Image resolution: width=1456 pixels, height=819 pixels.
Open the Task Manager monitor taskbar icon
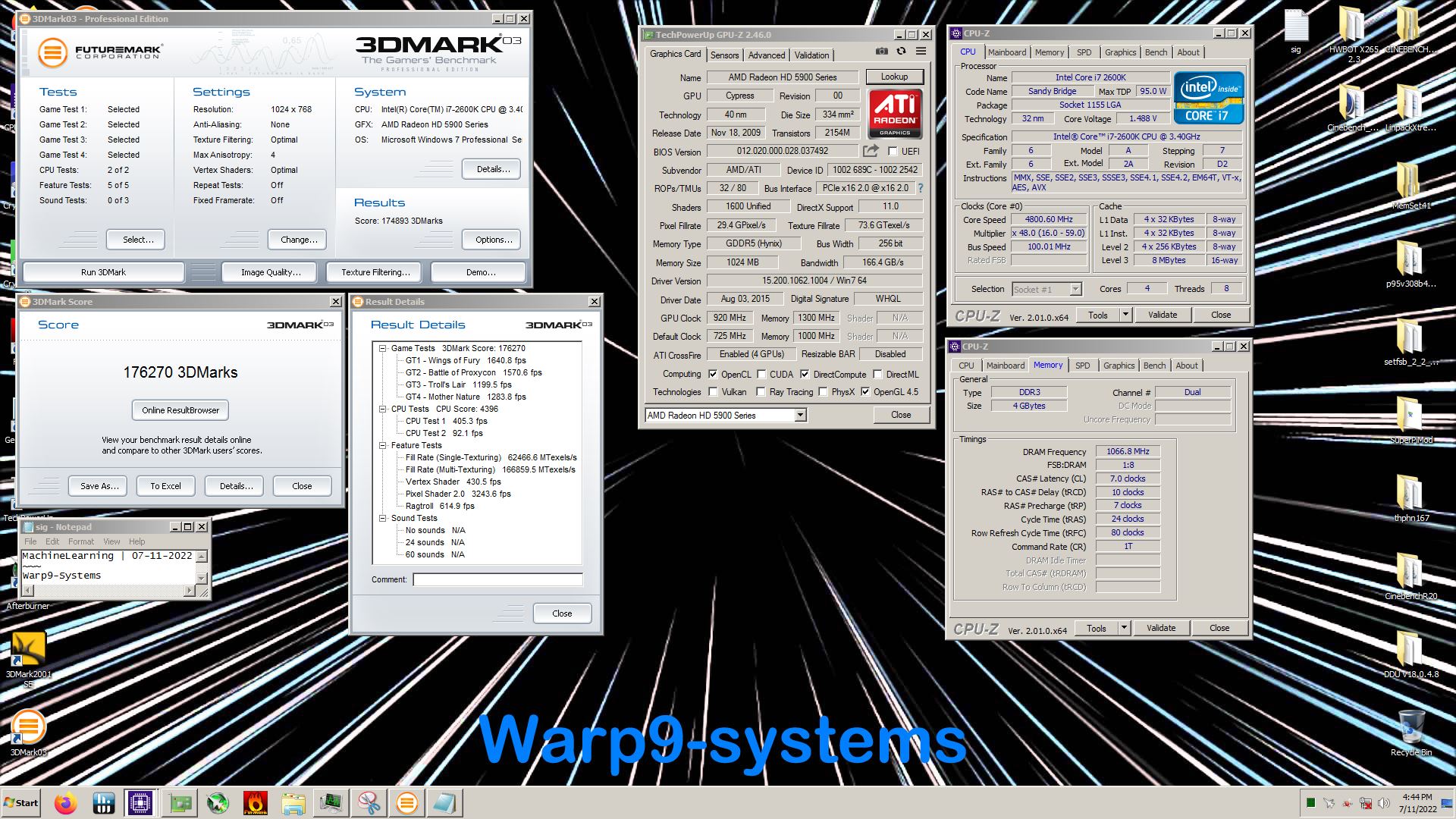pos(331,803)
